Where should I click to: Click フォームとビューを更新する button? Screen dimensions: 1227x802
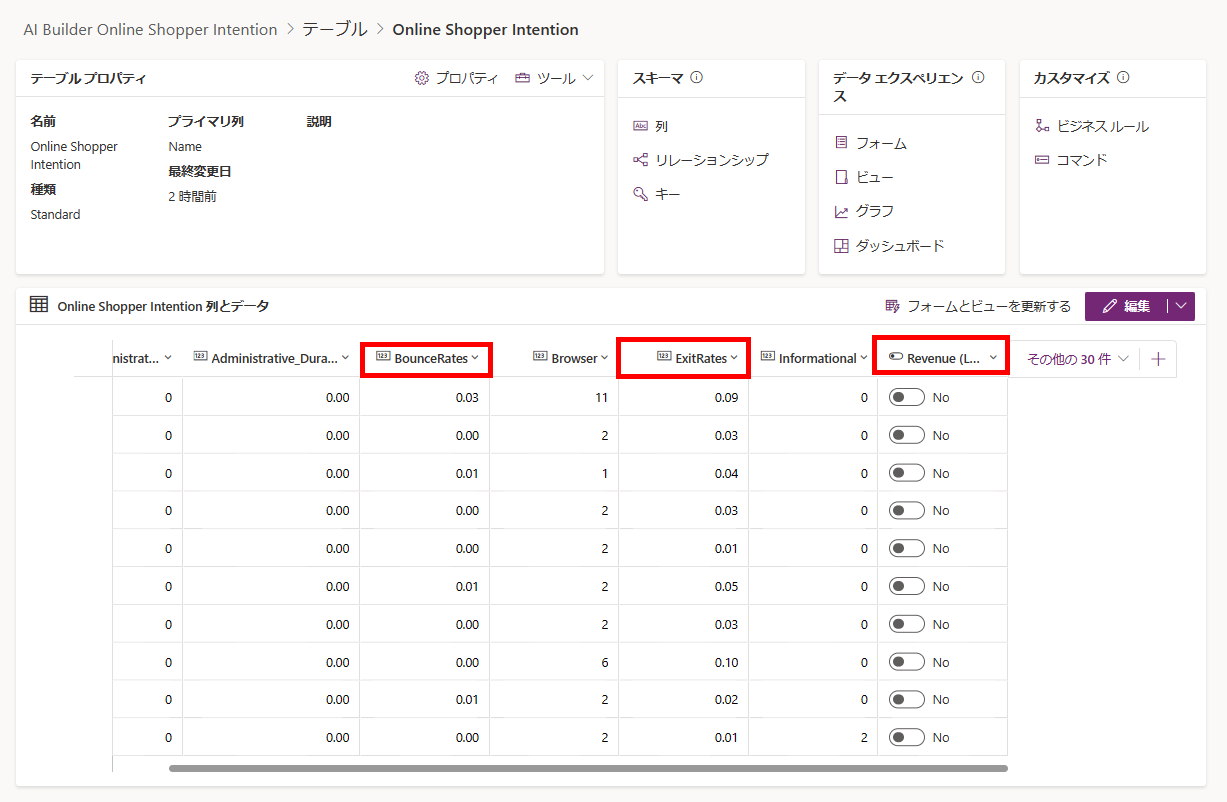[x=978, y=306]
